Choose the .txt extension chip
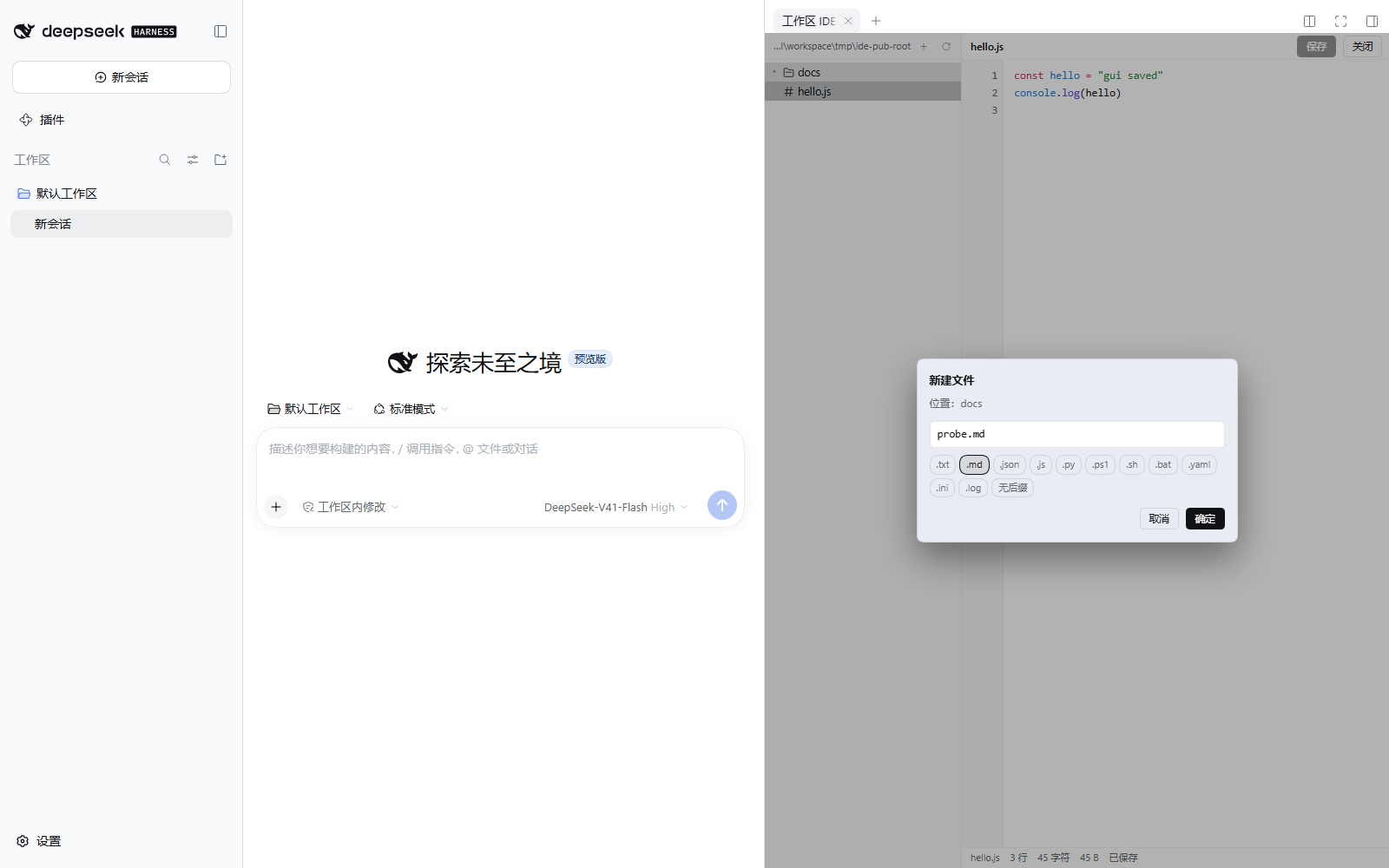This screenshot has height=868, width=1389. pyautogui.click(x=943, y=465)
